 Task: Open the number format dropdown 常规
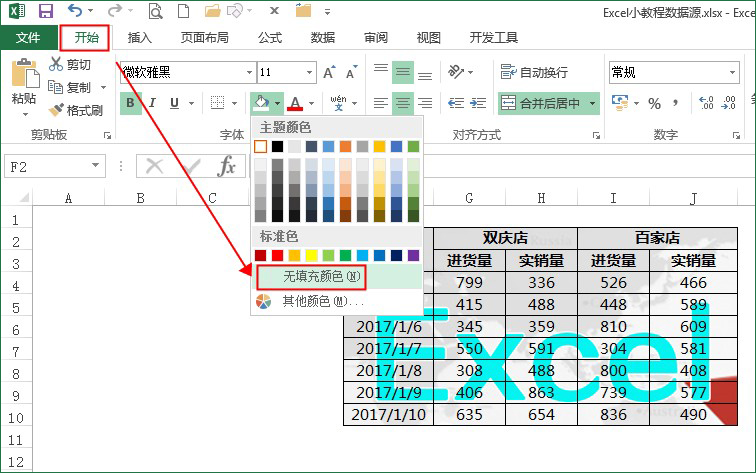click(732, 72)
